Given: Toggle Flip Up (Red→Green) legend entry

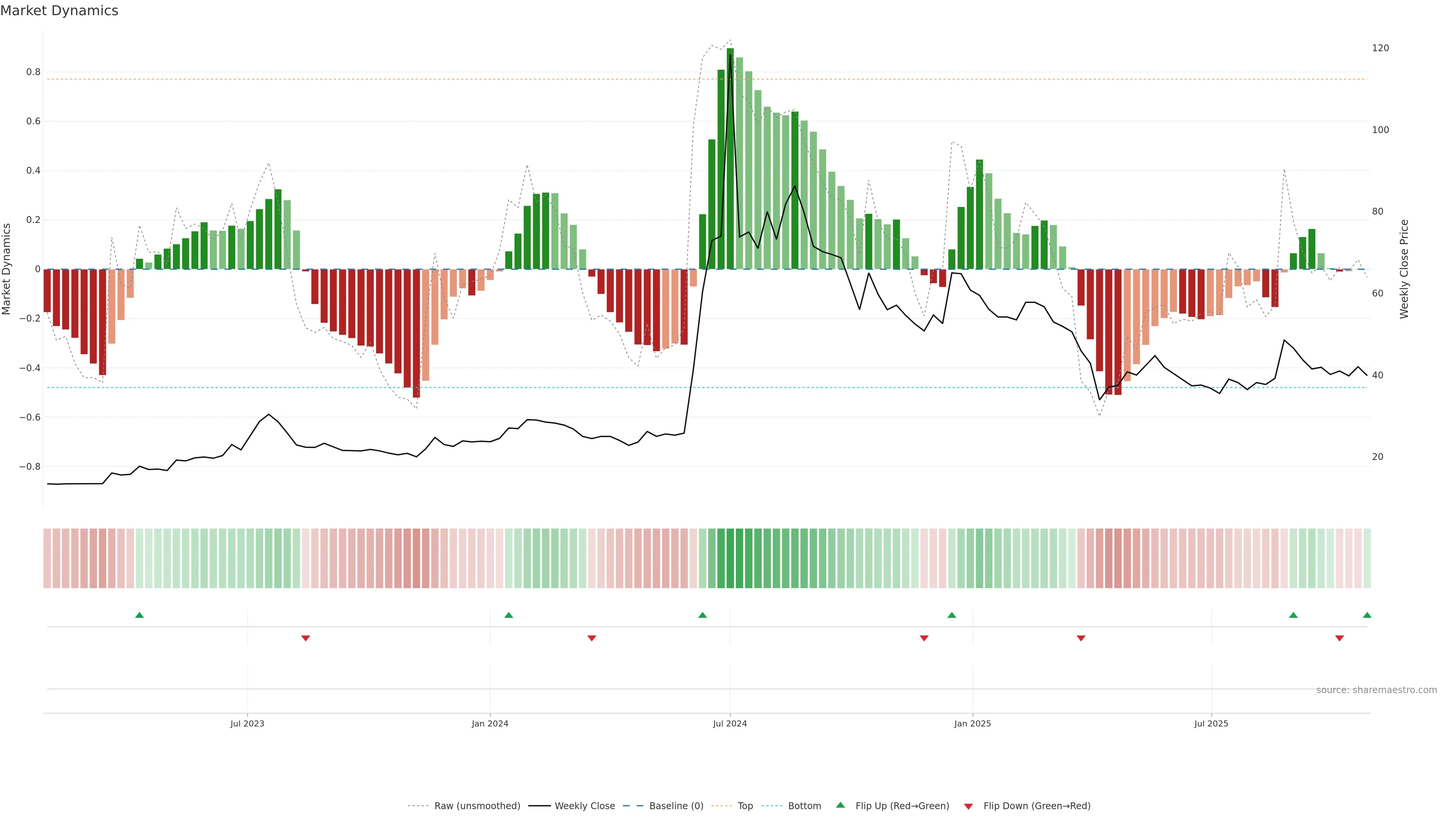Looking at the screenshot, I should pyautogui.click(x=902, y=806).
